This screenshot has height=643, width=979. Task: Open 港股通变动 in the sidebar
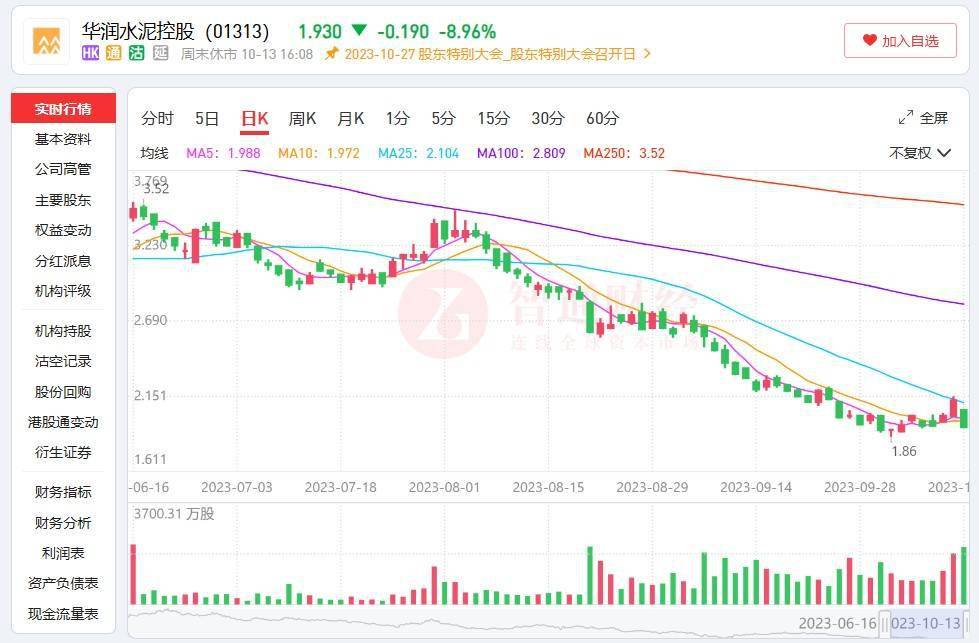pyautogui.click(x=63, y=422)
